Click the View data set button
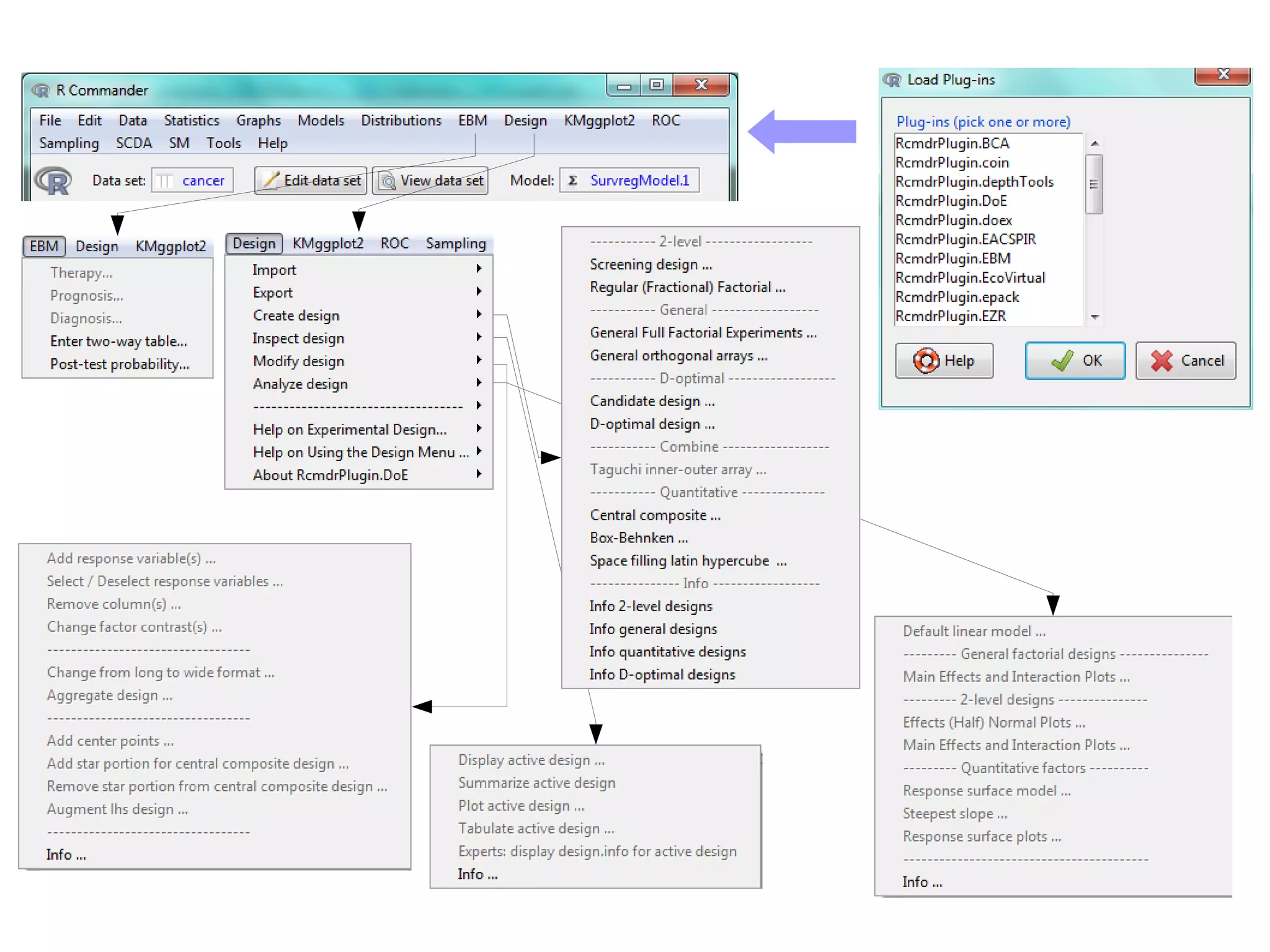1270x952 pixels. 430,180
